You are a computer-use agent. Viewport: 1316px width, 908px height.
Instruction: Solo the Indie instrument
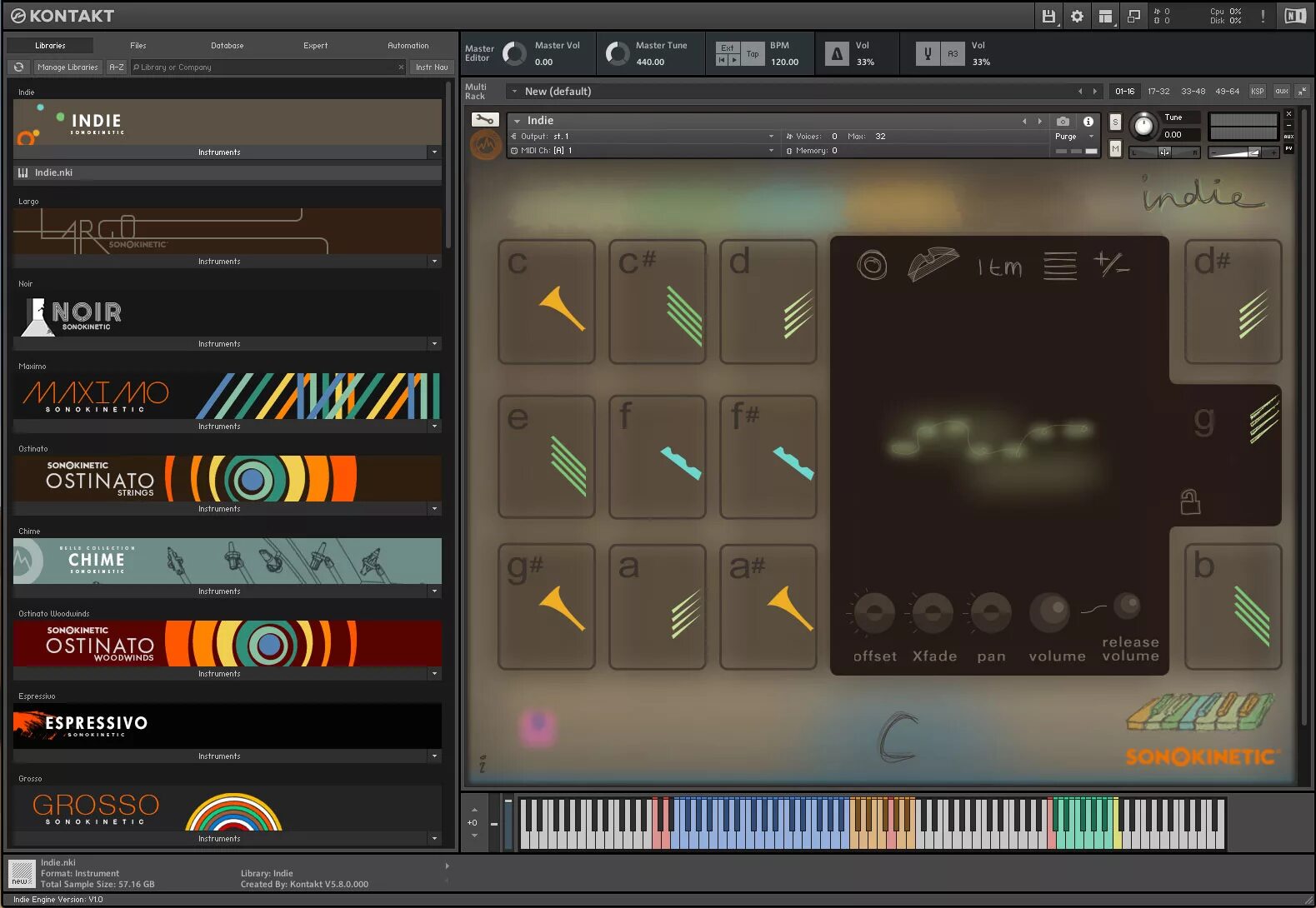(x=1115, y=122)
